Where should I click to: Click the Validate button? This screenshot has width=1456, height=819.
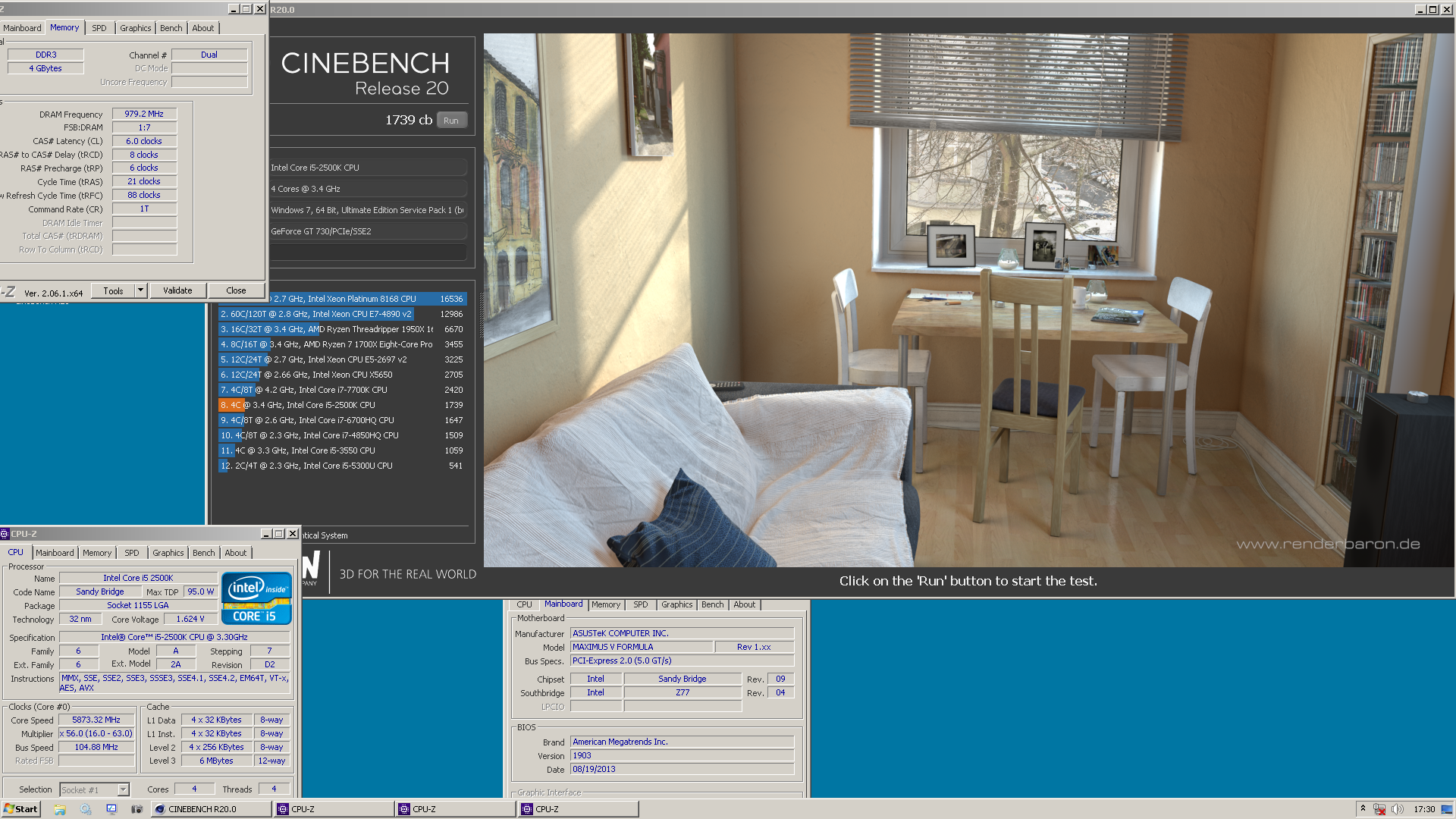point(177,290)
